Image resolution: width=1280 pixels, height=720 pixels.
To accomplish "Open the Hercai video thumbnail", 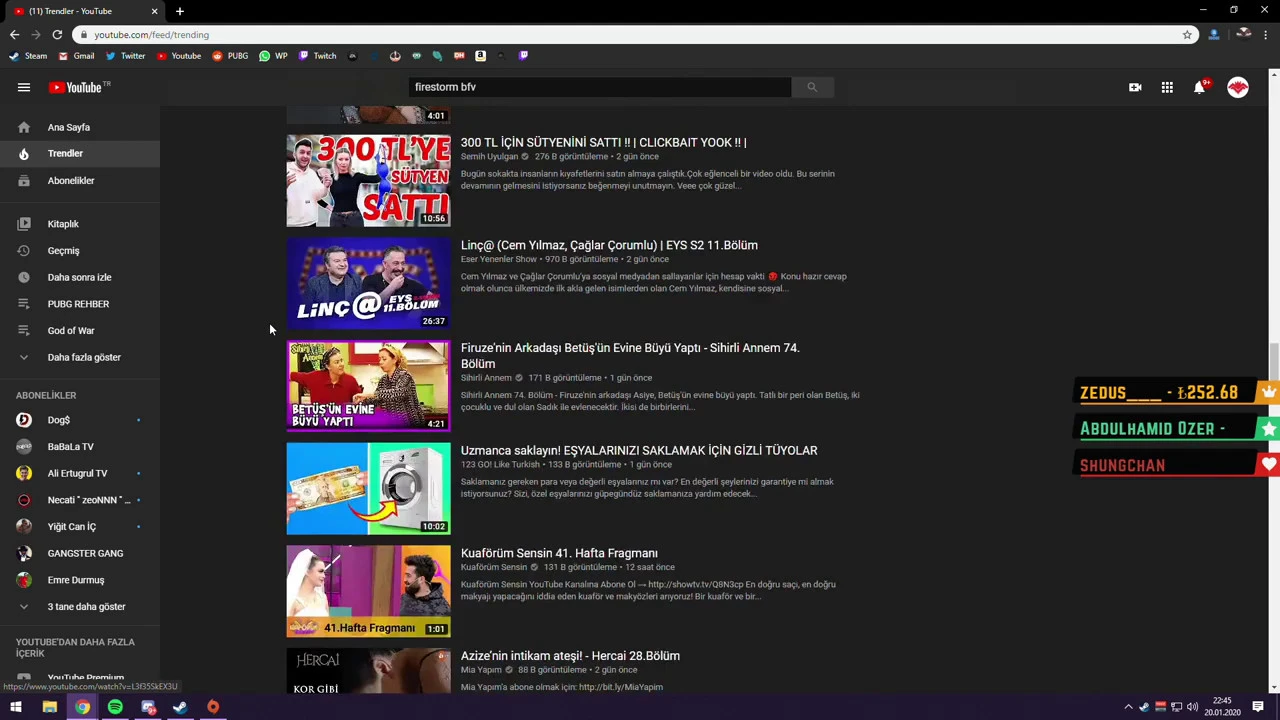I will (x=368, y=671).
